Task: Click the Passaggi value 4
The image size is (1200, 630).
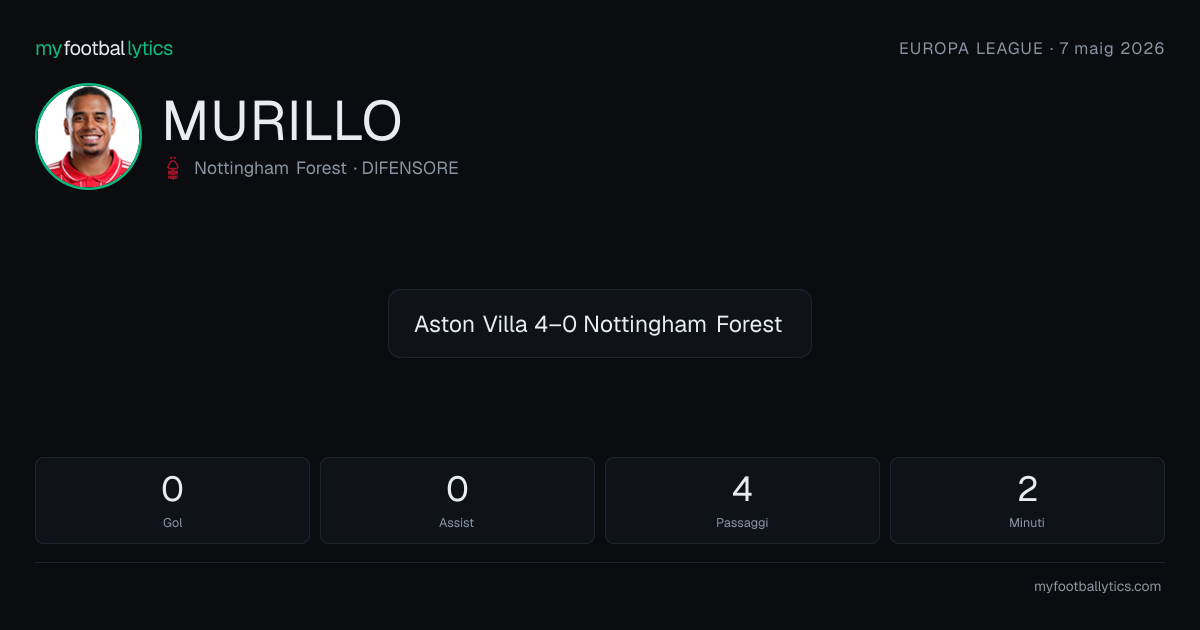Action: coord(742,489)
